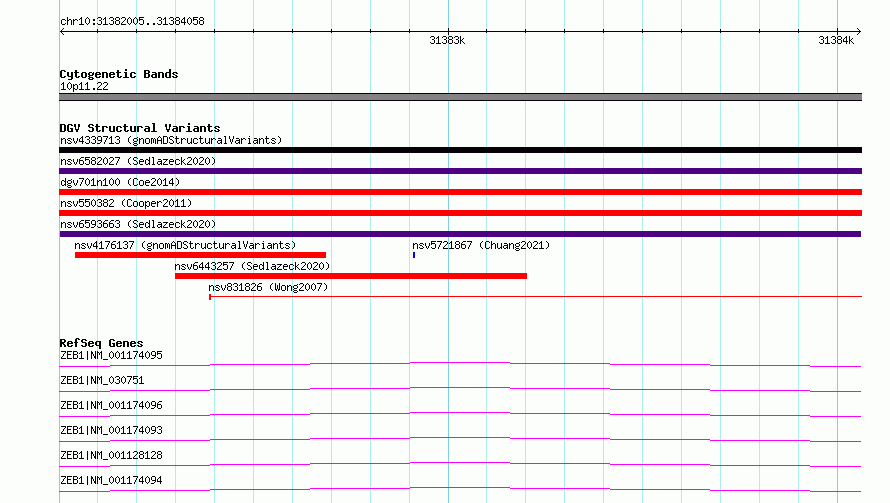This screenshot has height=503, width=890.
Task: Open the ZEB1|NM_001174093 transcript label
Action: pyautogui.click(x=111, y=430)
